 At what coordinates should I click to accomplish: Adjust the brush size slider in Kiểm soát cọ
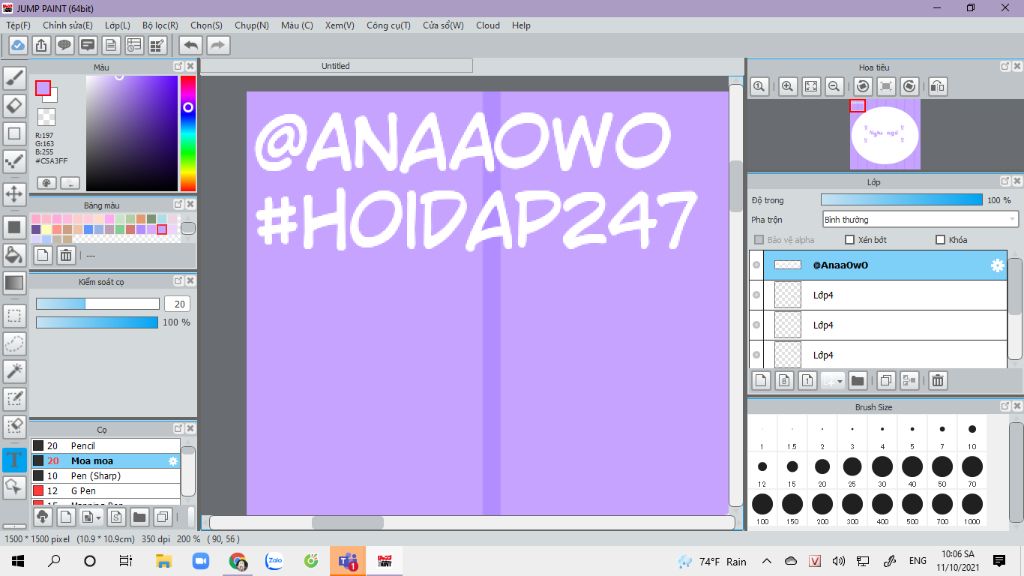click(97, 304)
